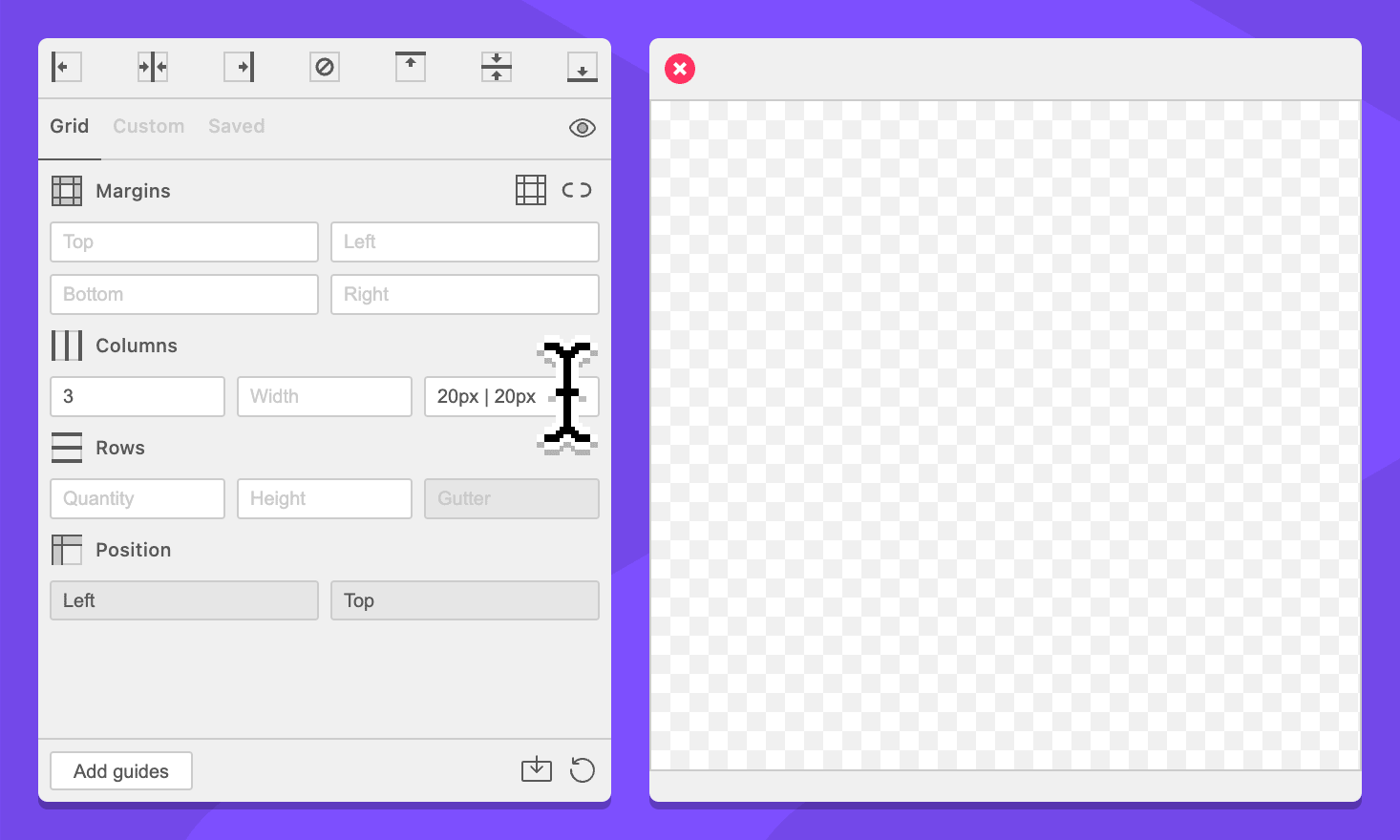The width and height of the screenshot is (1400, 840).
Task: Close the preview window with red button
Action: click(x=680, y=69)
